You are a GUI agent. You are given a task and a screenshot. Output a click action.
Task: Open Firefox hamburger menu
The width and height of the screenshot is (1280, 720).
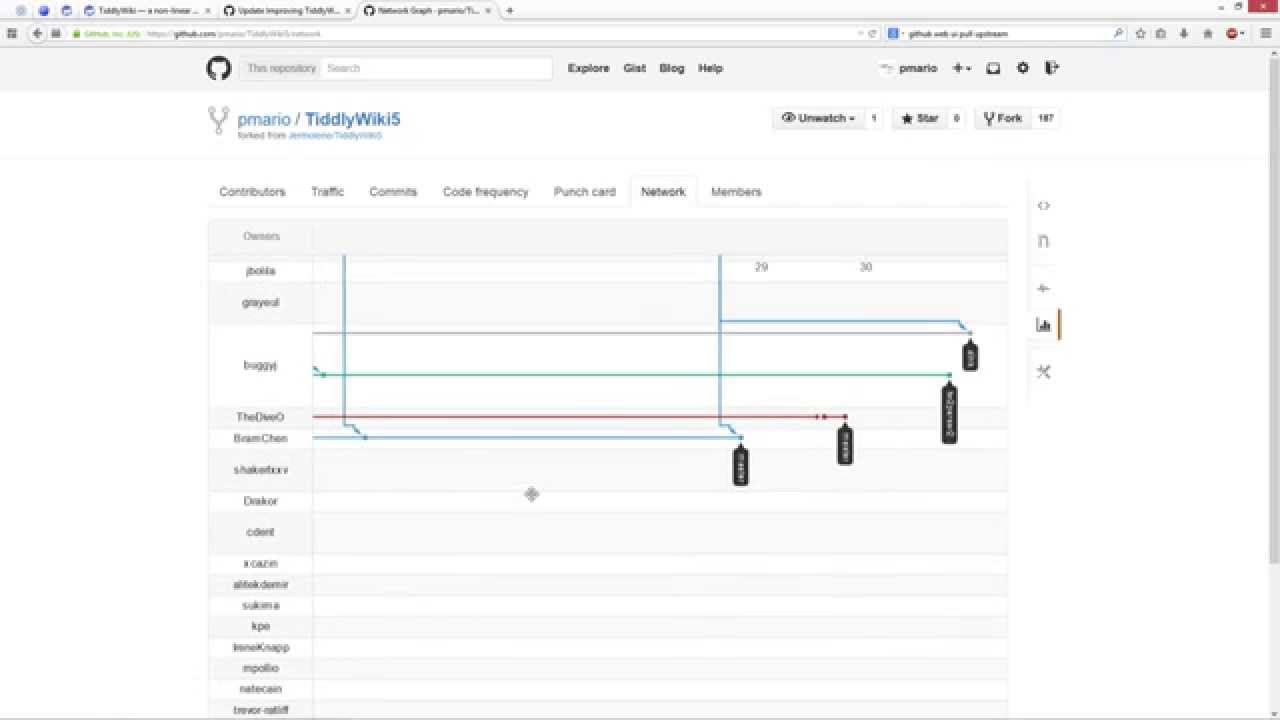pyautogui.click(x=1264, y=33)
